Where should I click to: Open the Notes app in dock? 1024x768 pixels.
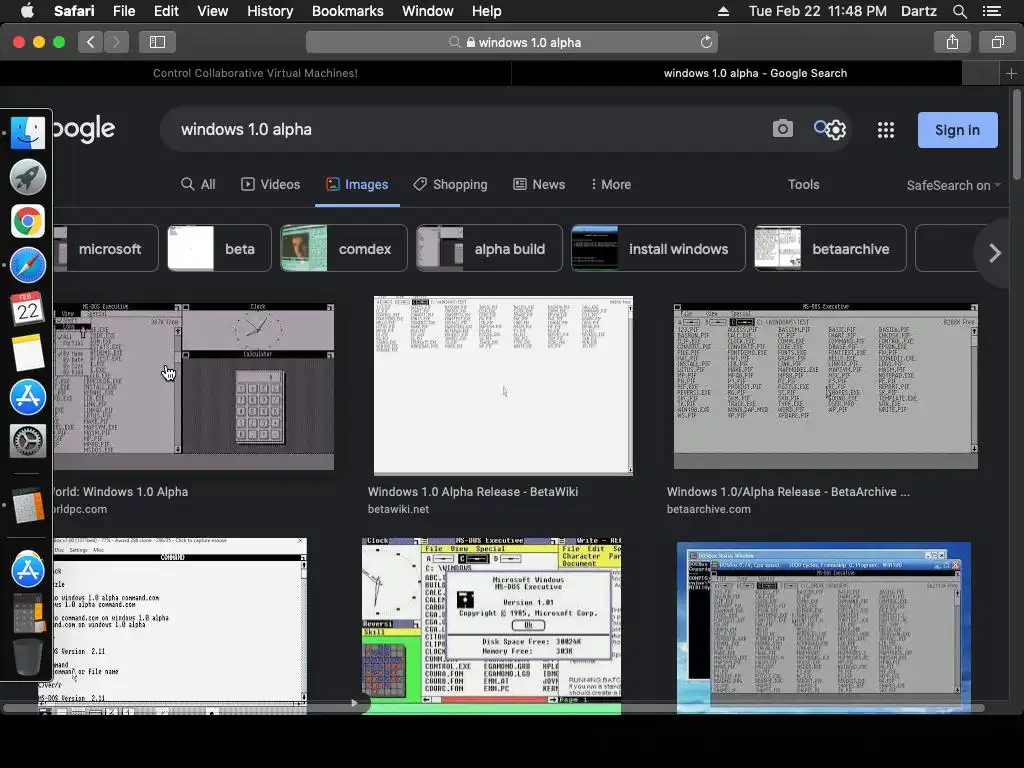click(27, 353)
